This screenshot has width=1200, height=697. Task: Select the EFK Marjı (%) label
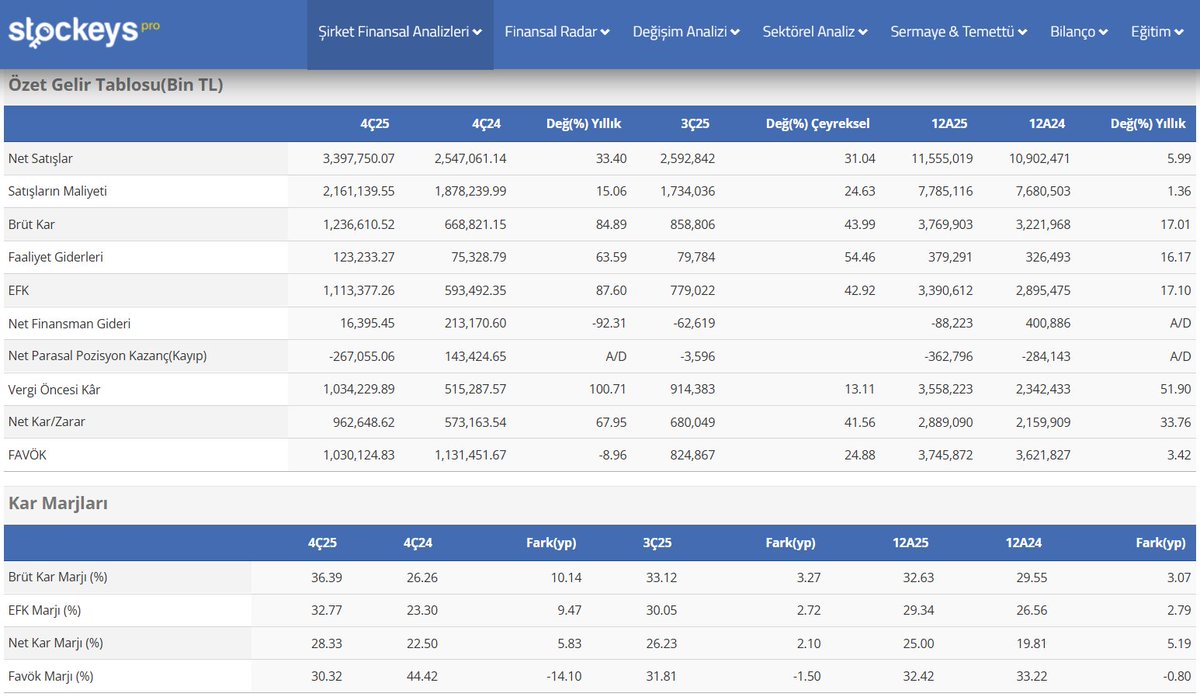44,610
